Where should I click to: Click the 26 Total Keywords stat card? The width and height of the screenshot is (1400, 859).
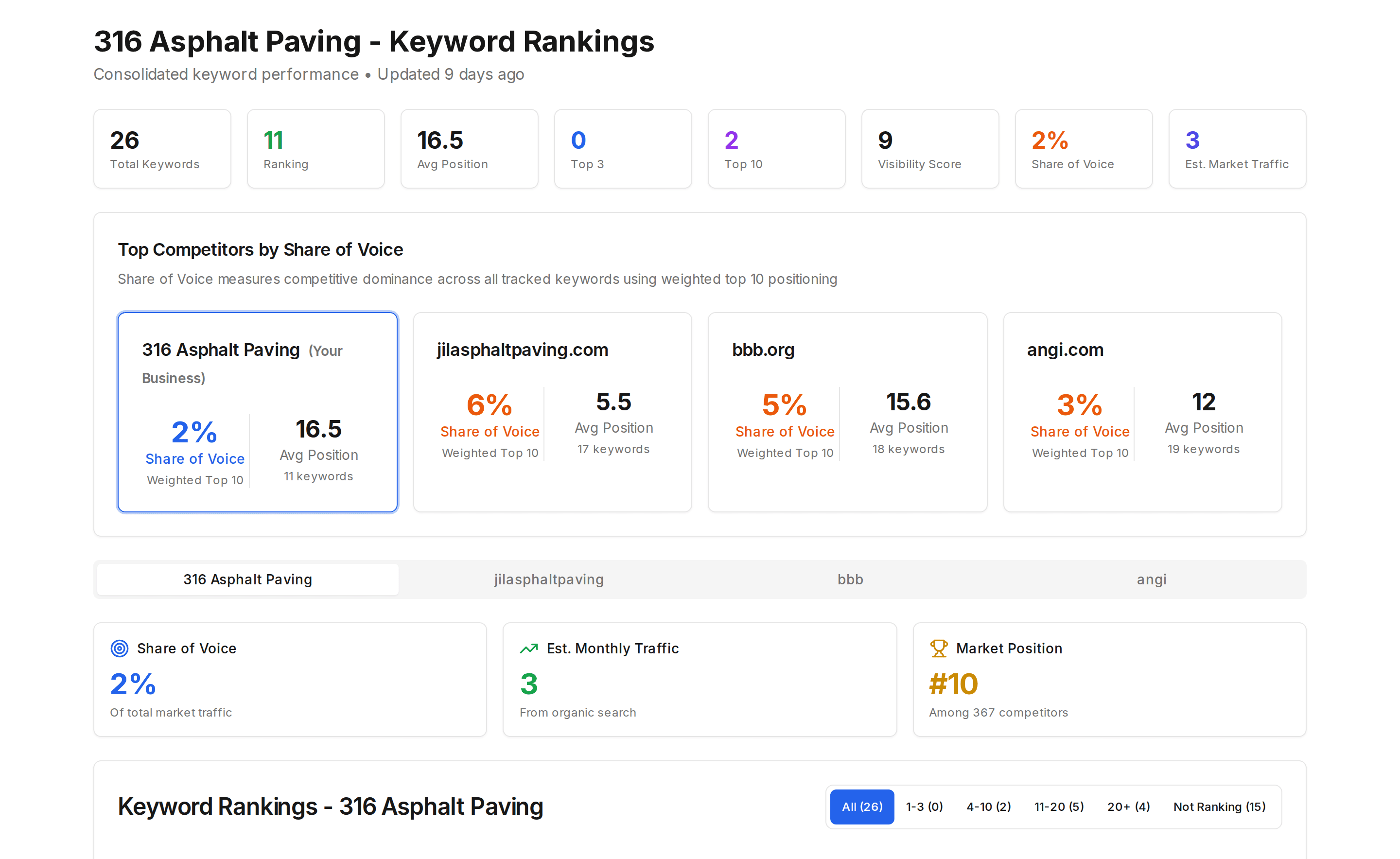point(162,149)
